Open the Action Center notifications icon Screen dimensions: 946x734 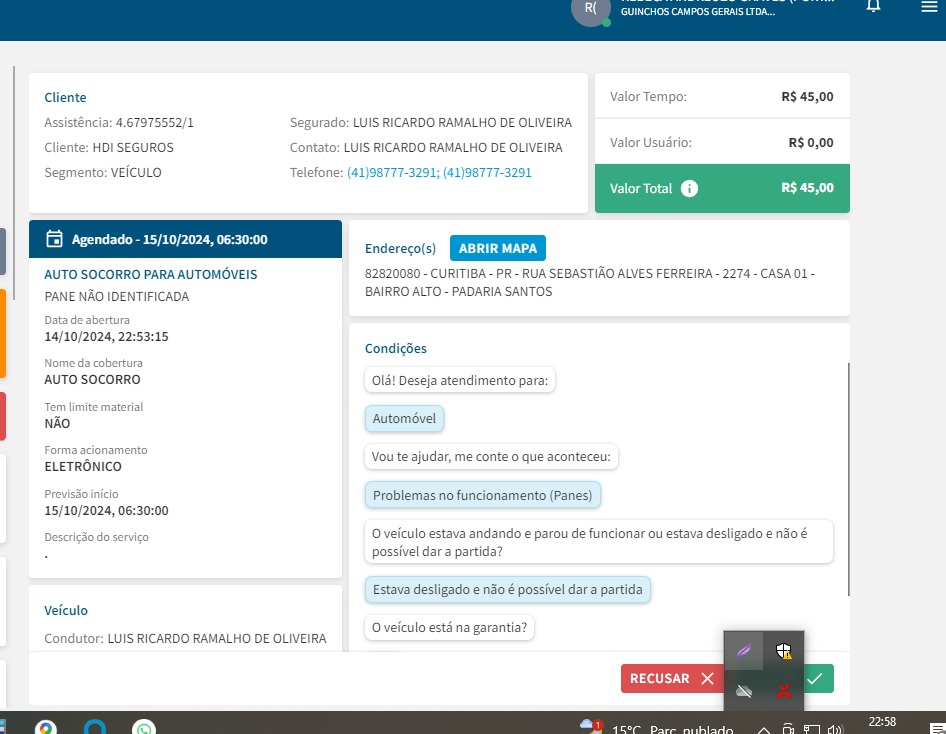coord(937,729)
